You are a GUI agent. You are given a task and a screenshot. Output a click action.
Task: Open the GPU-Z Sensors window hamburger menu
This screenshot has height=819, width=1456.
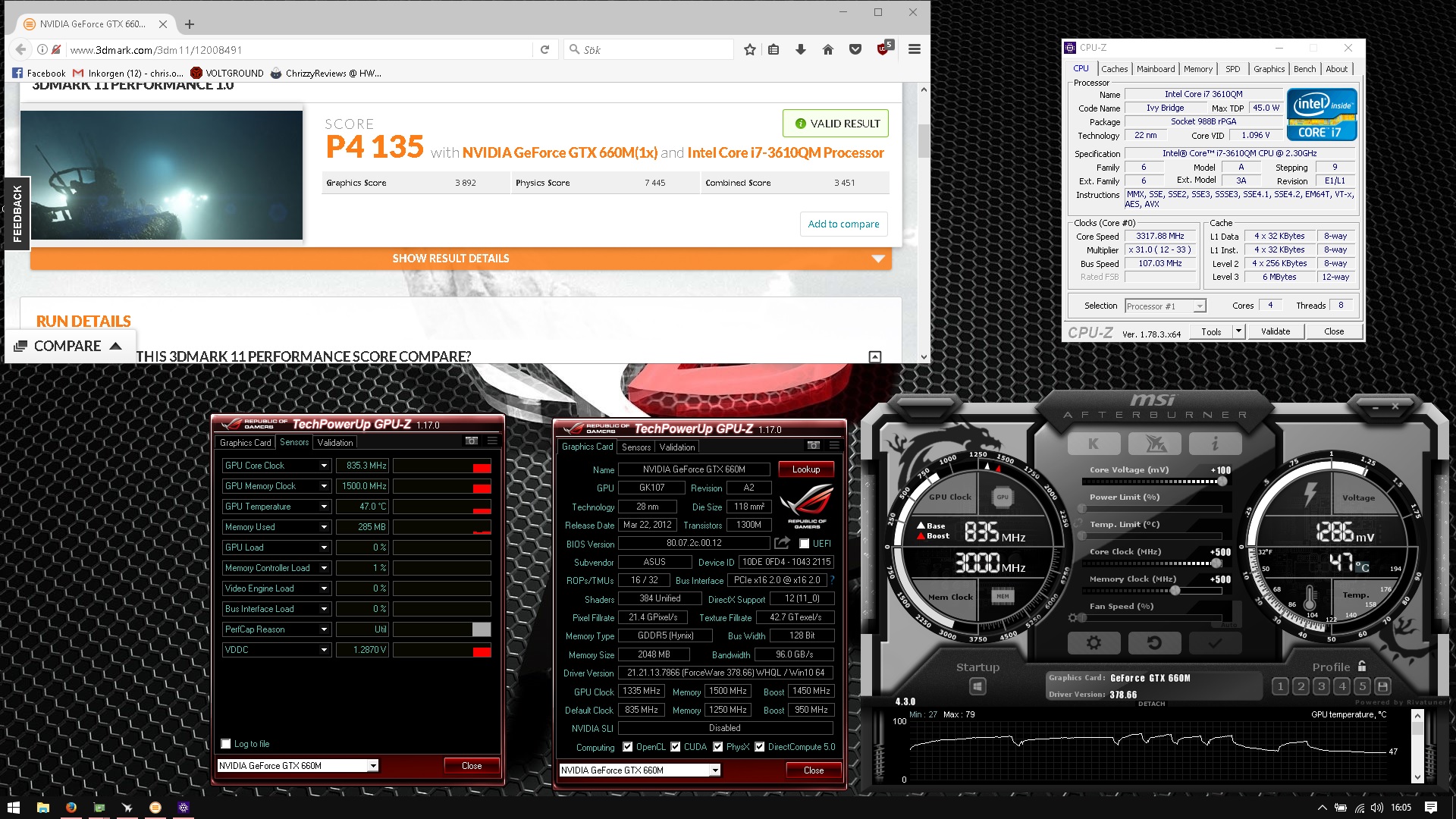click(x=492, y=441)
